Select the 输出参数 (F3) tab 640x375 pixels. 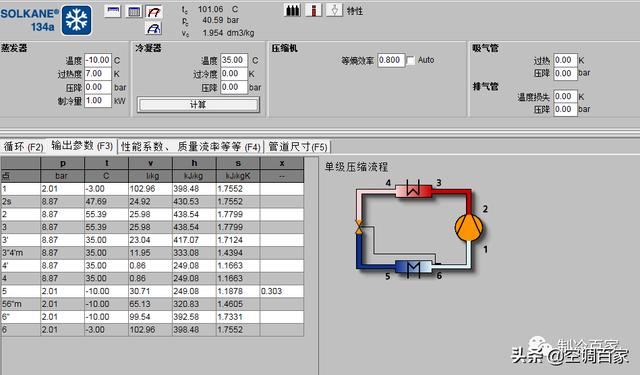coord(82,146)
